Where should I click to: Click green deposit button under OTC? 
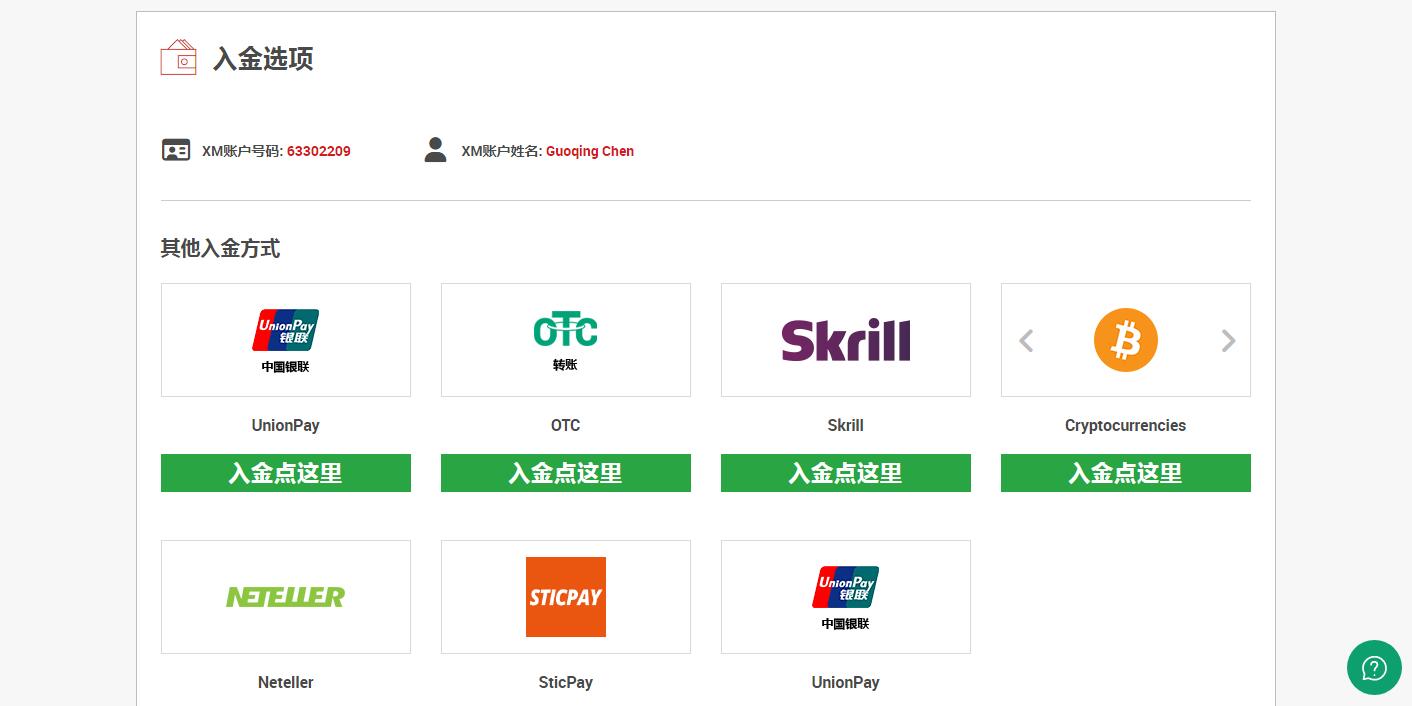pos(566,473)
